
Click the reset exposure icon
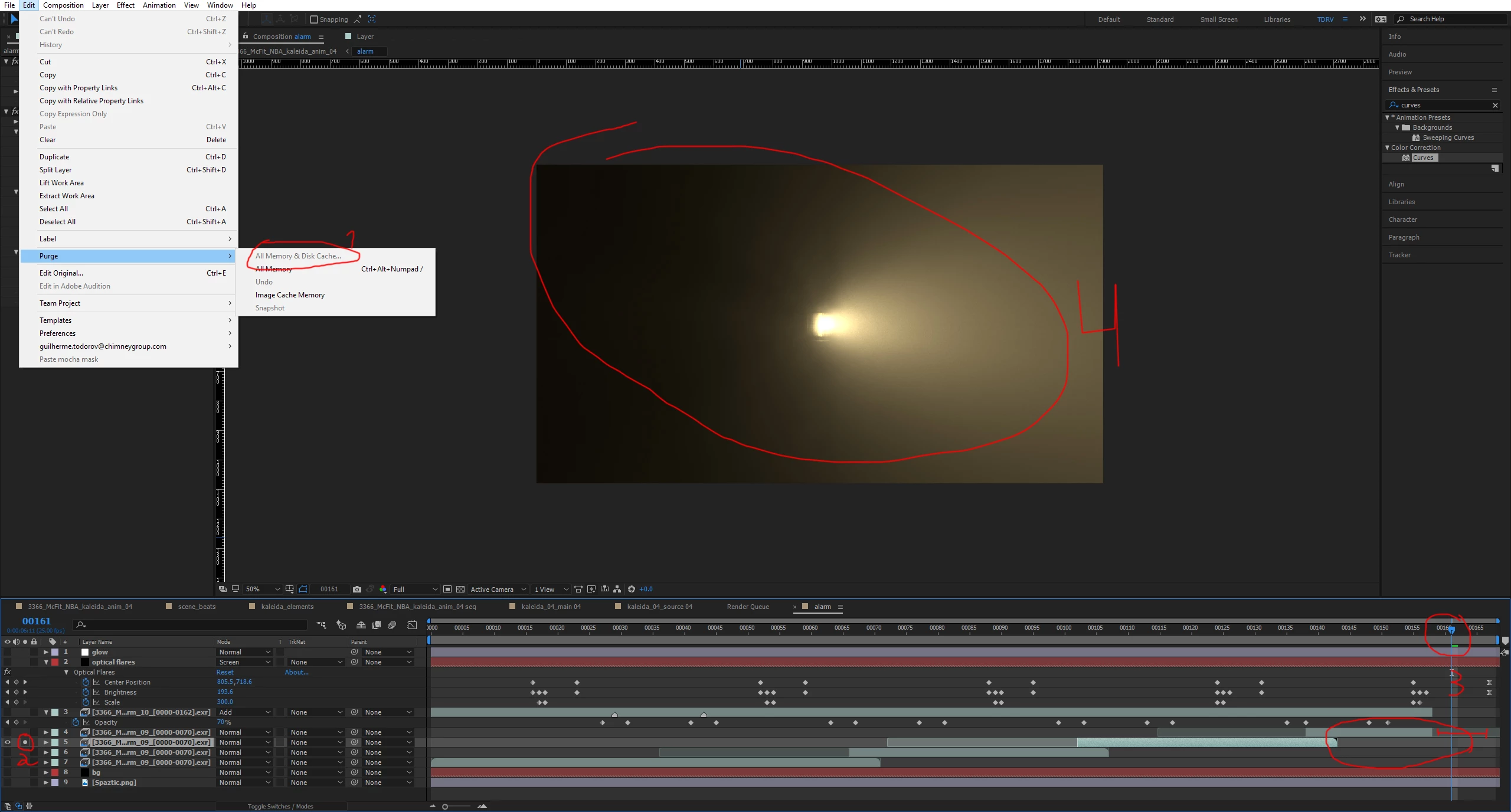632,589
